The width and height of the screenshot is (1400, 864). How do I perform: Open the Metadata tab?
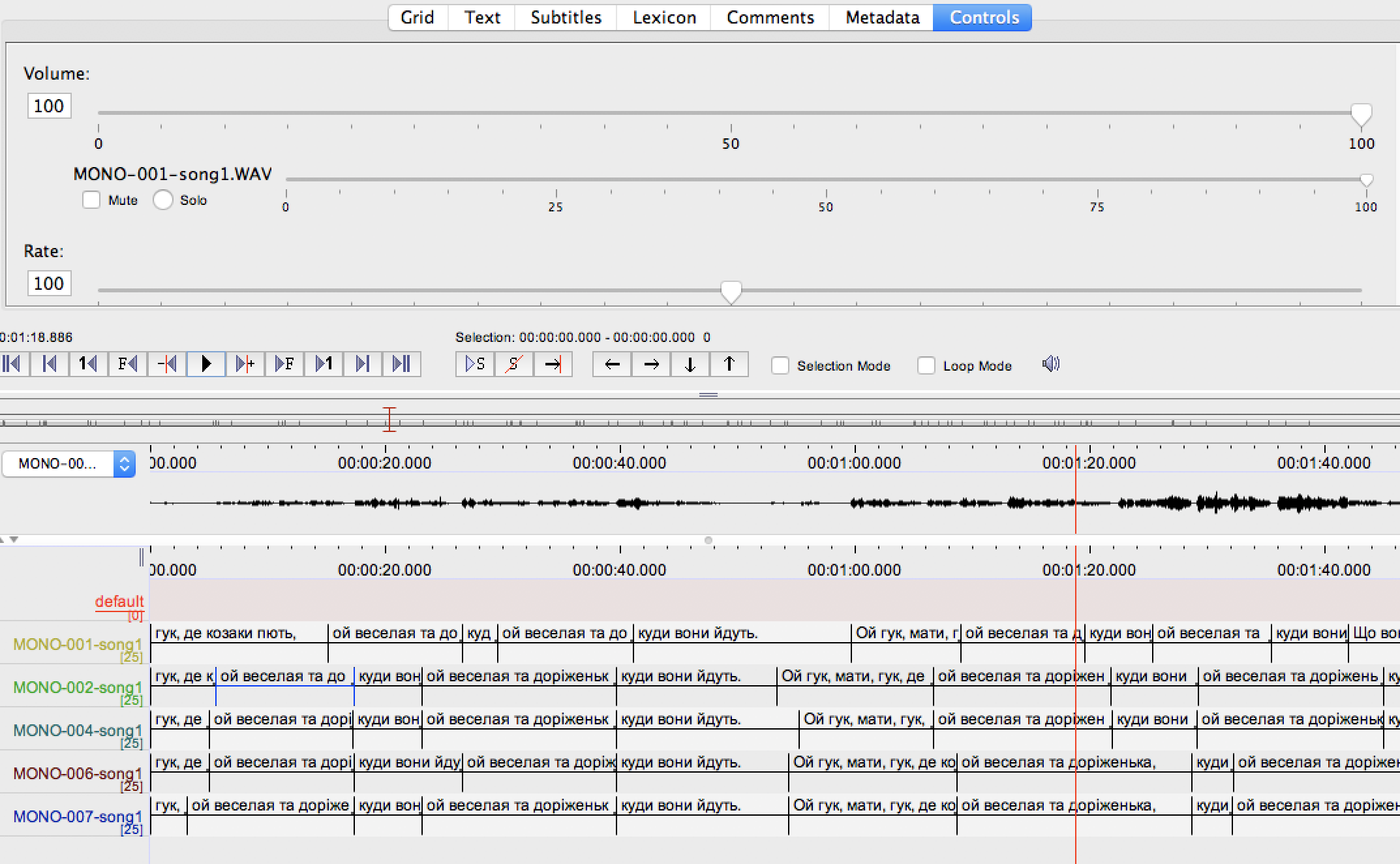coord(882,18)
